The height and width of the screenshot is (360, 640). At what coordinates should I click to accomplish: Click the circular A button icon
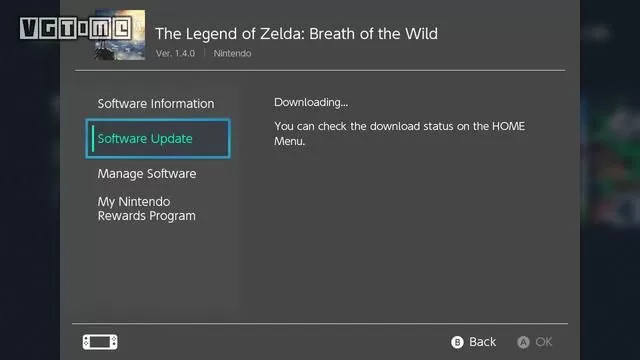[x=523, y=342]
